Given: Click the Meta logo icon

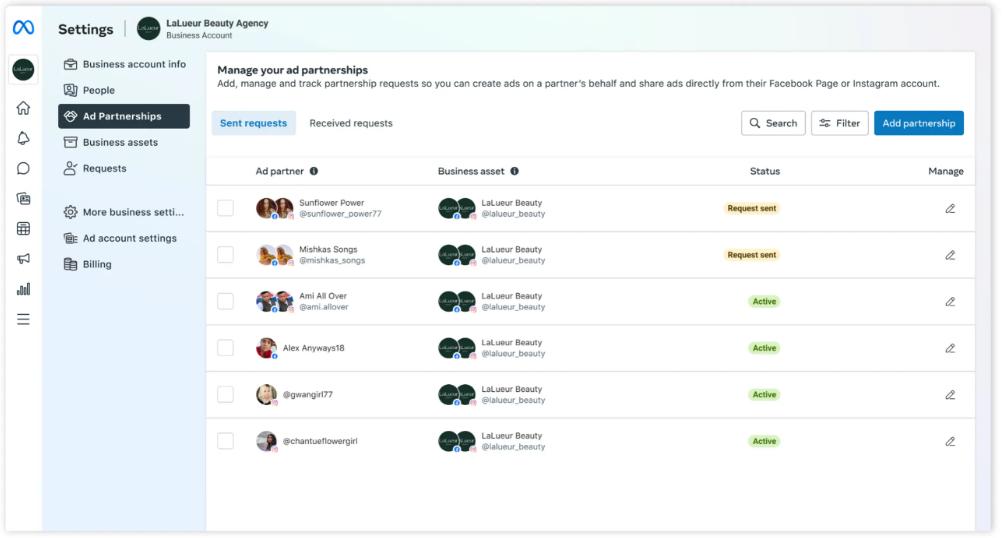Looking at the screenshot, I should click(24, 28).
